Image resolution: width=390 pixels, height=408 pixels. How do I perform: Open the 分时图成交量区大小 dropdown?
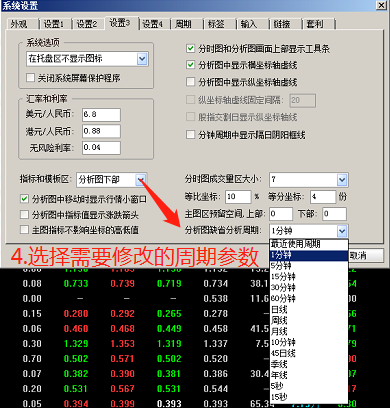pyautogui.click(x=342, y=180)
